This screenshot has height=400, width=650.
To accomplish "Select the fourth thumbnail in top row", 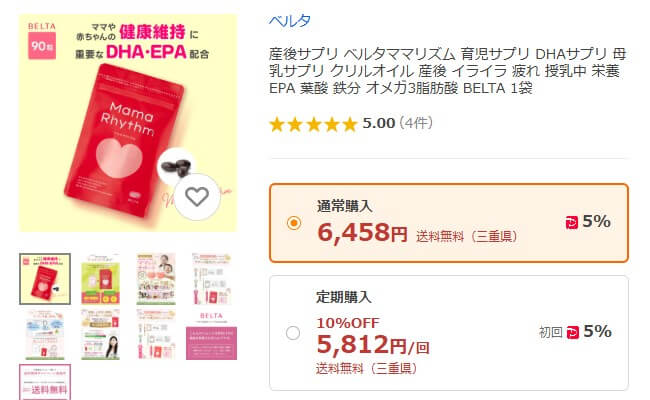I will pyautogui.click(x=211, y=279).
